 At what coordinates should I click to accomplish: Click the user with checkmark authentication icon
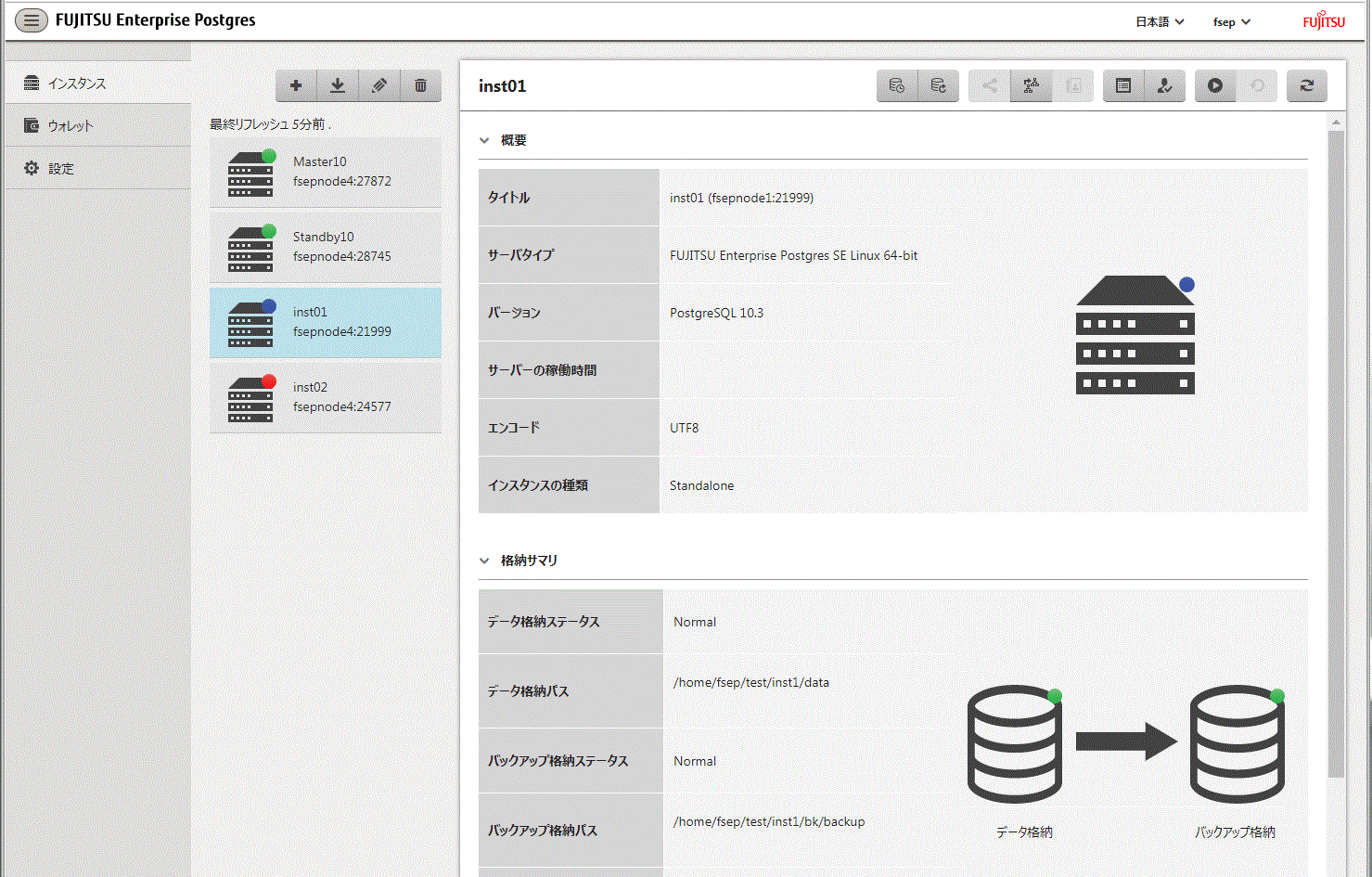(x=1165, y=85)
